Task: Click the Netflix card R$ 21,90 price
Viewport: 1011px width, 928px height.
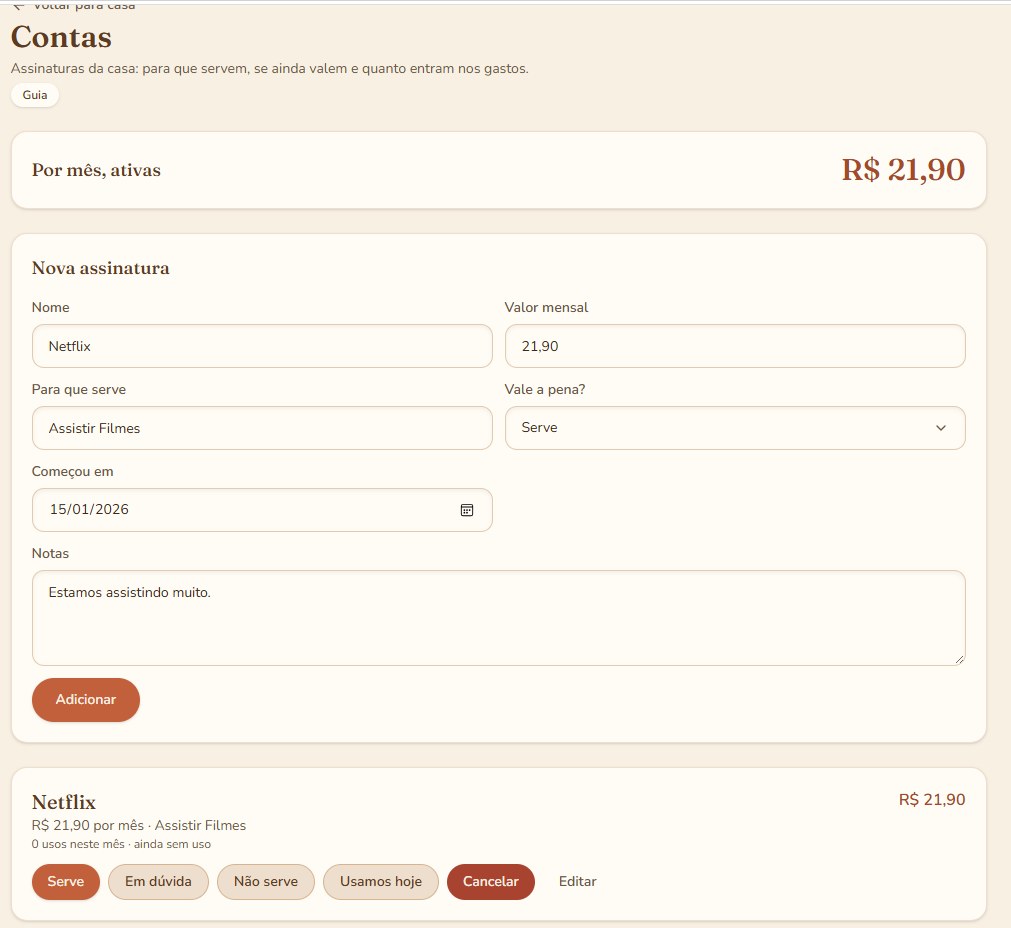Action: click(932, 800)
